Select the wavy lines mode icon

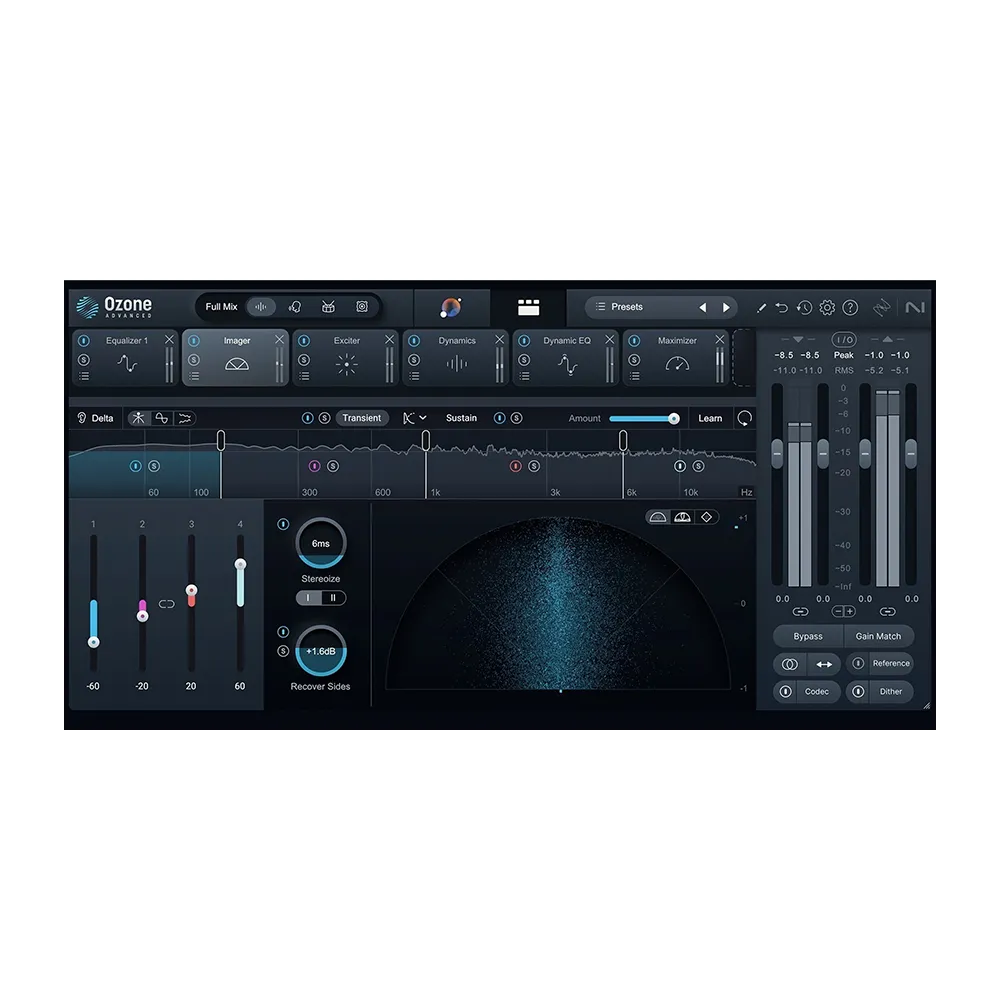coord(185,418)
